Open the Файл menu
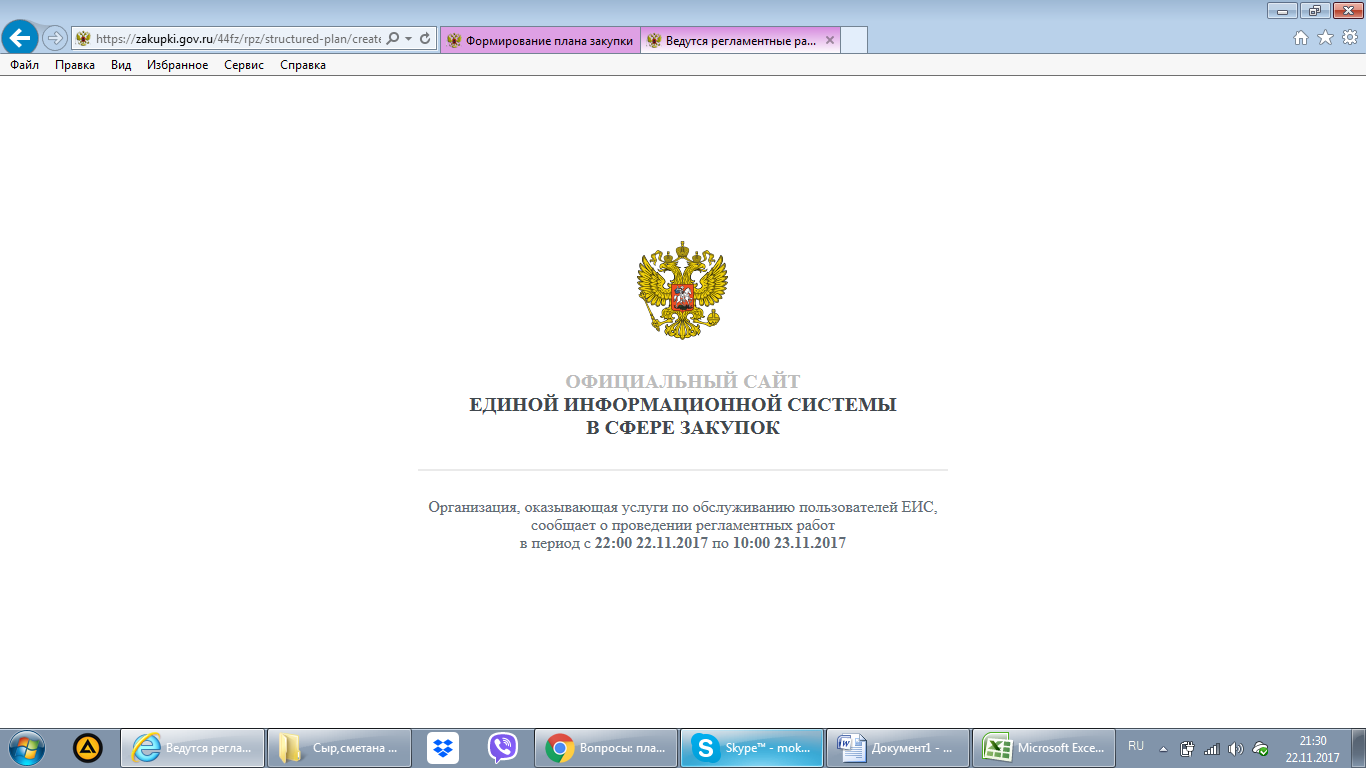 [25, 65]
